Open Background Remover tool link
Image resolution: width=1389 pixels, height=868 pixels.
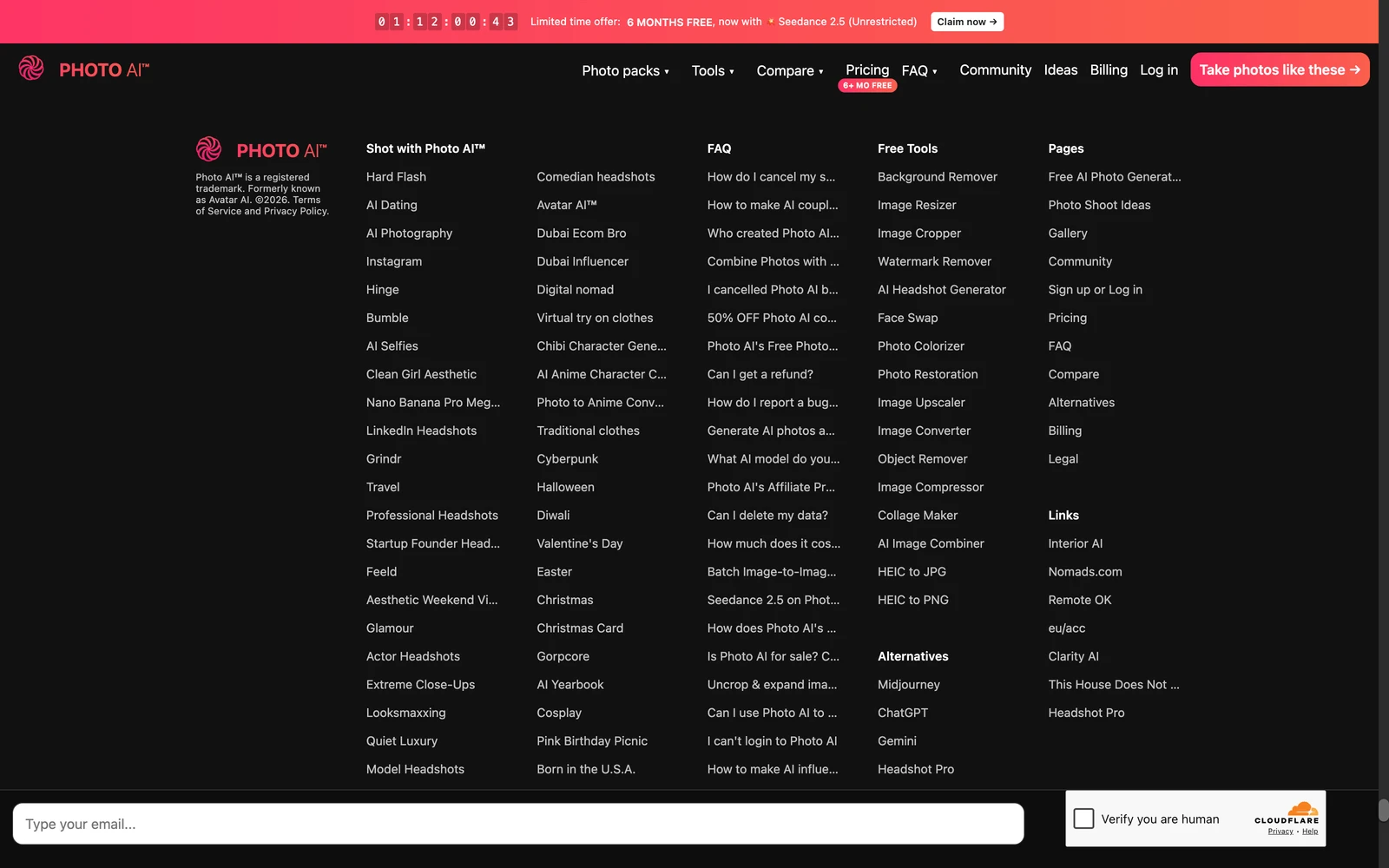click(x=938, y=177)
